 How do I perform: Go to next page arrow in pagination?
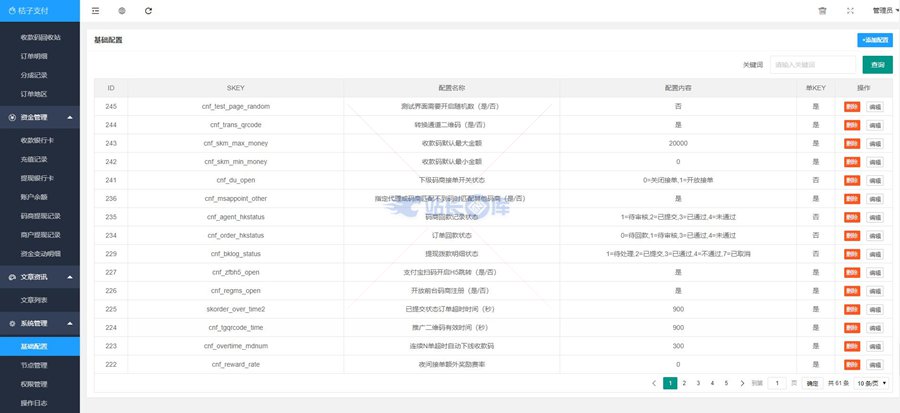[740, 383]
